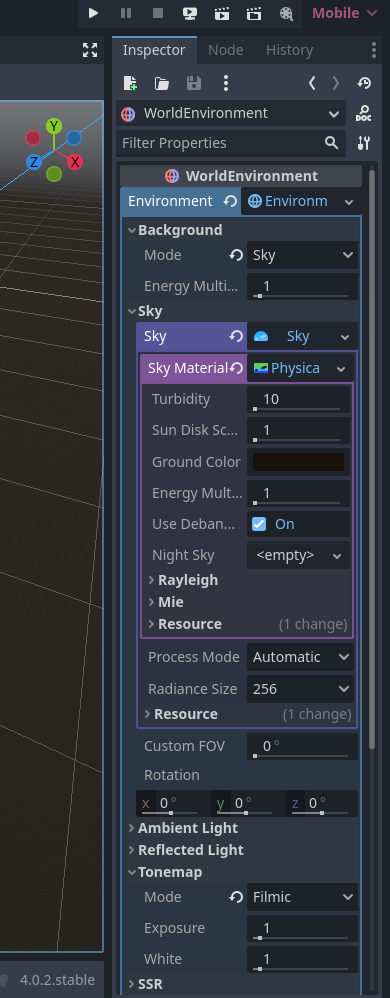Switch to the Node tab
Screen dimensions: 390x998
[x=226, y=50]
